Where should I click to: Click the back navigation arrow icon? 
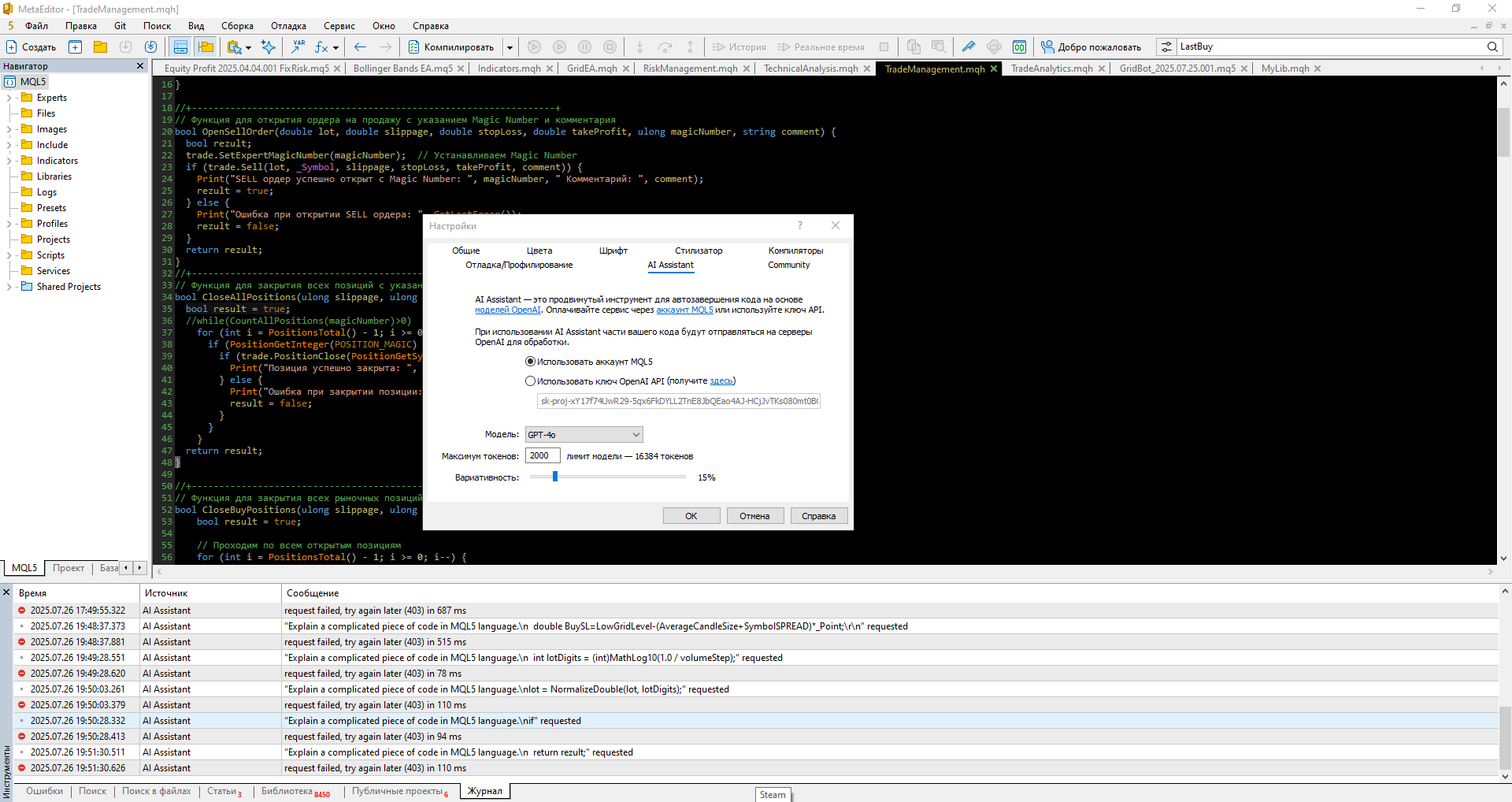click(x=360, y=47)
